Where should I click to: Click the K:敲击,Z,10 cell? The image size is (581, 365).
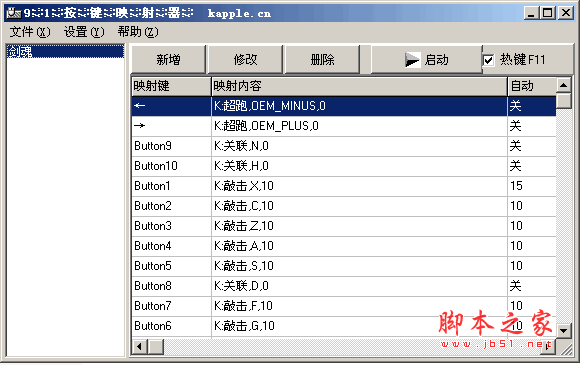[359, 226]
